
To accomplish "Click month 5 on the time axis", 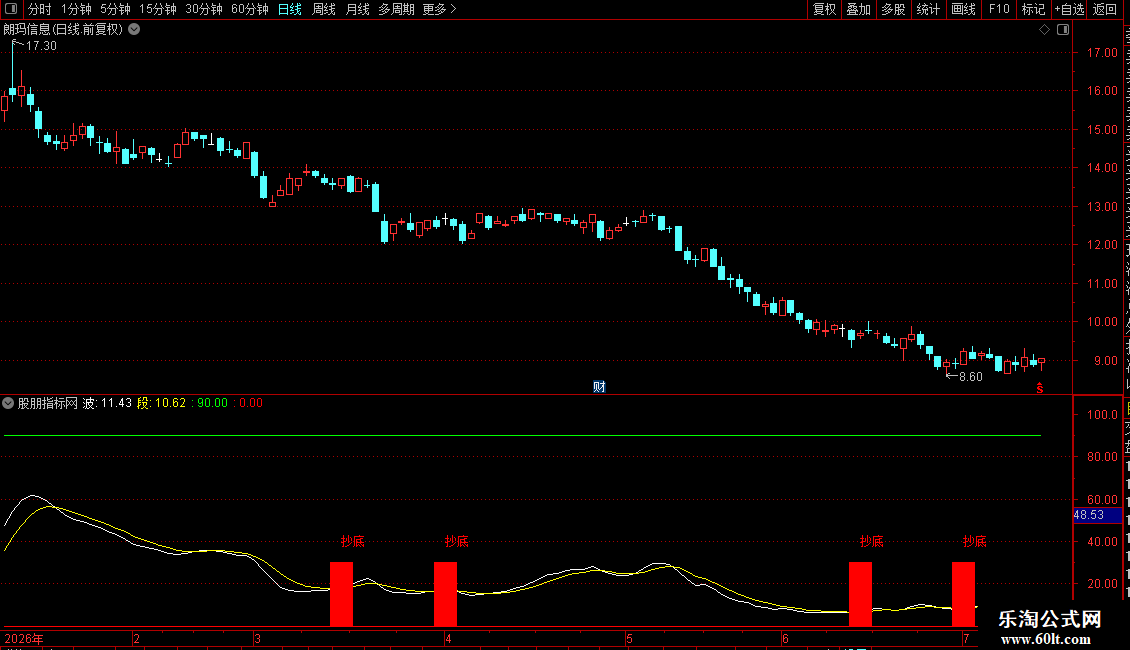I will point(629,639).
